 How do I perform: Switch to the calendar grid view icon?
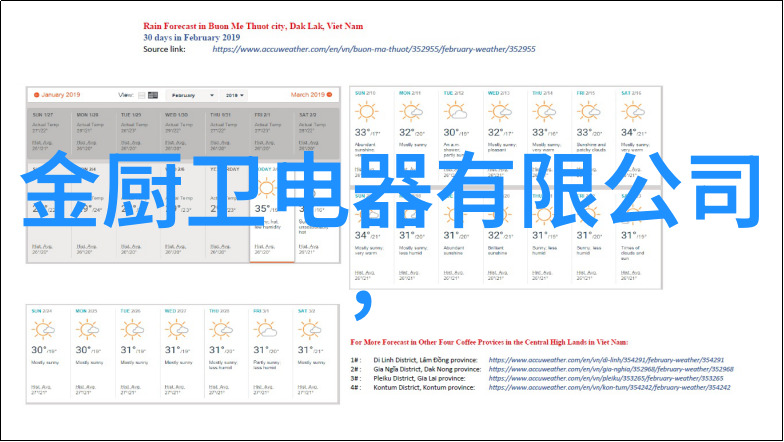tap(153, 95)
